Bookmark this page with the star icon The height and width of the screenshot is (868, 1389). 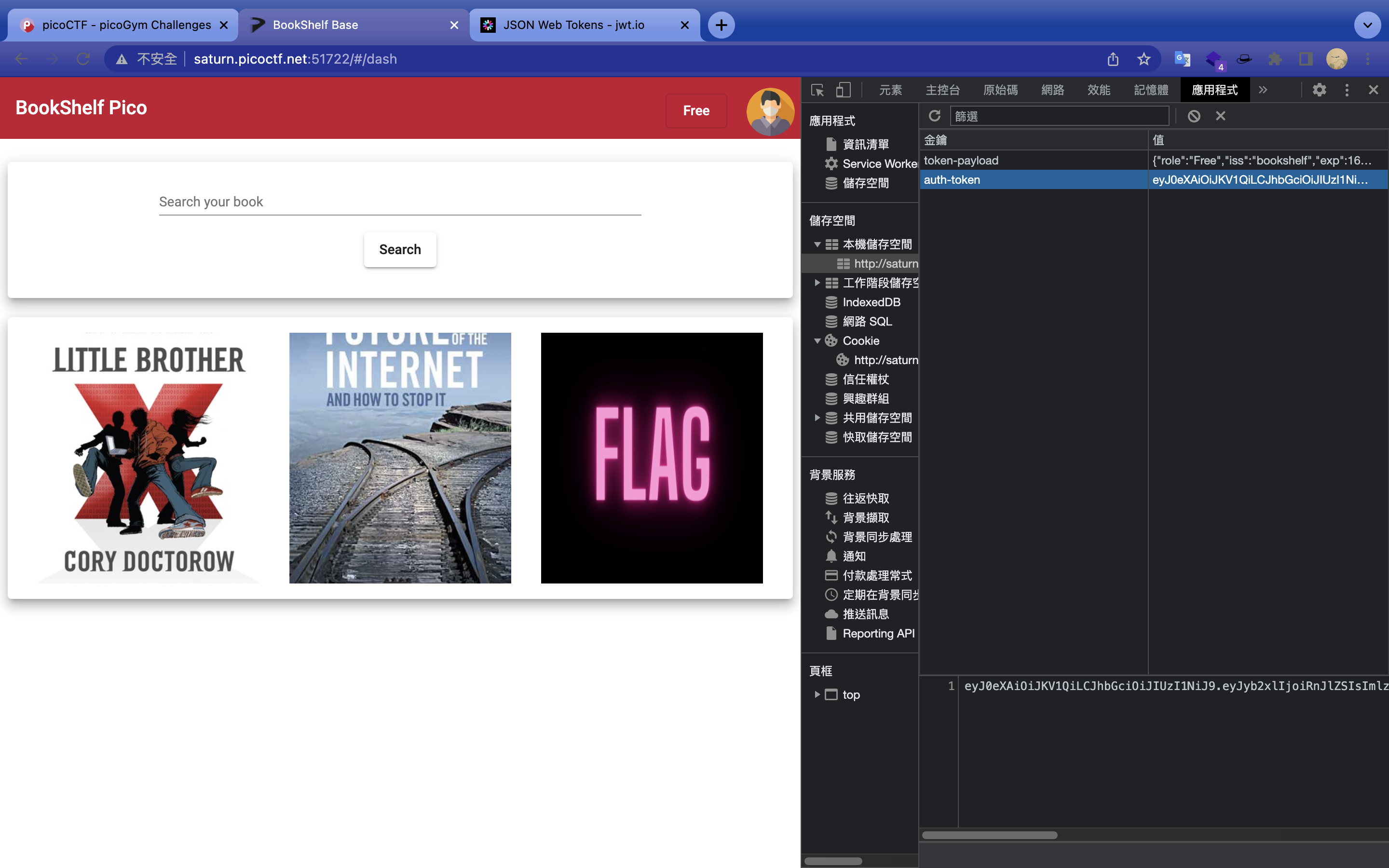(1144, 59)
